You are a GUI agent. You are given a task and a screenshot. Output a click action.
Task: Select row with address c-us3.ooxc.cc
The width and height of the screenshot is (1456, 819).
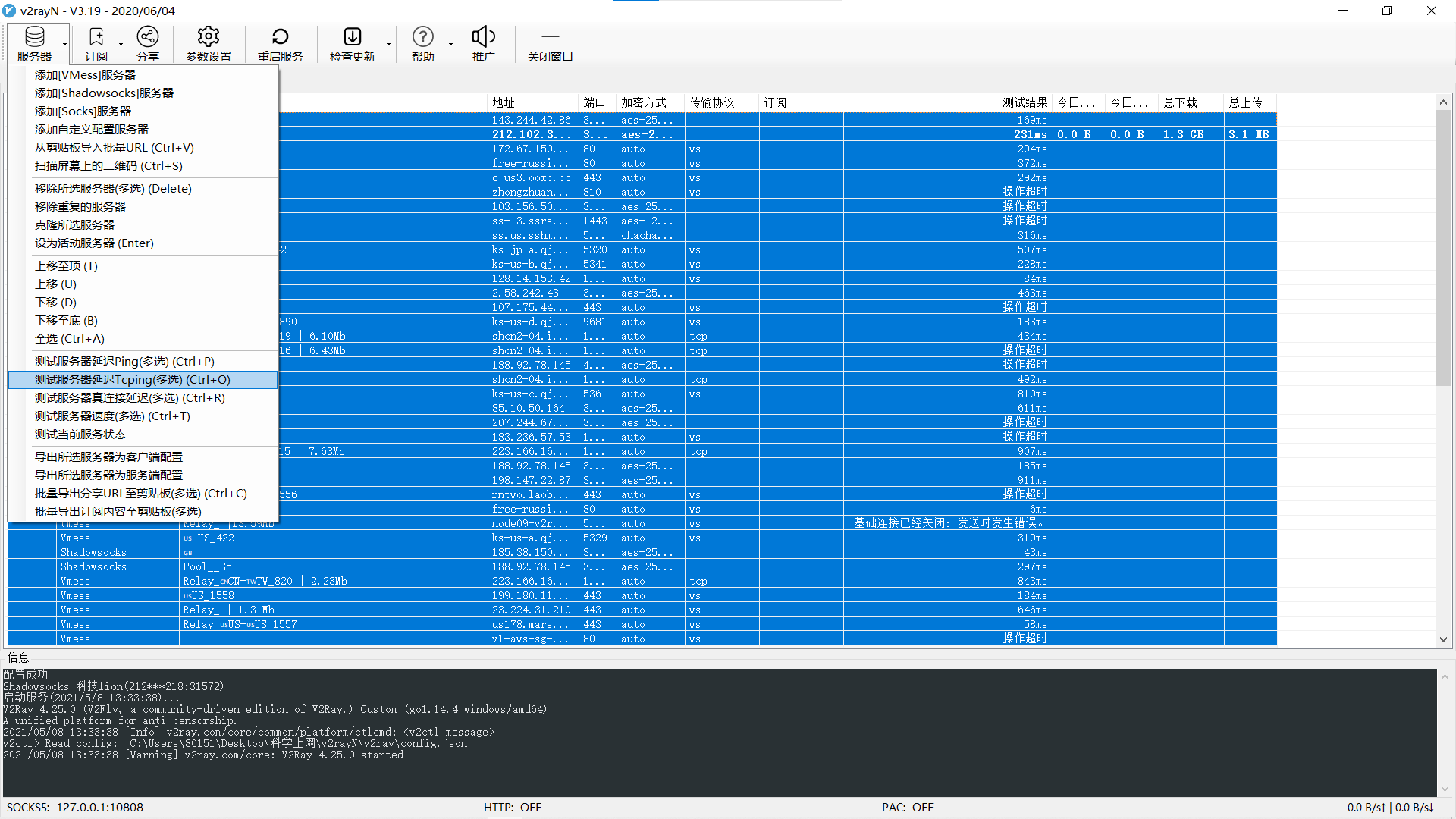click(x=642, y=177)
